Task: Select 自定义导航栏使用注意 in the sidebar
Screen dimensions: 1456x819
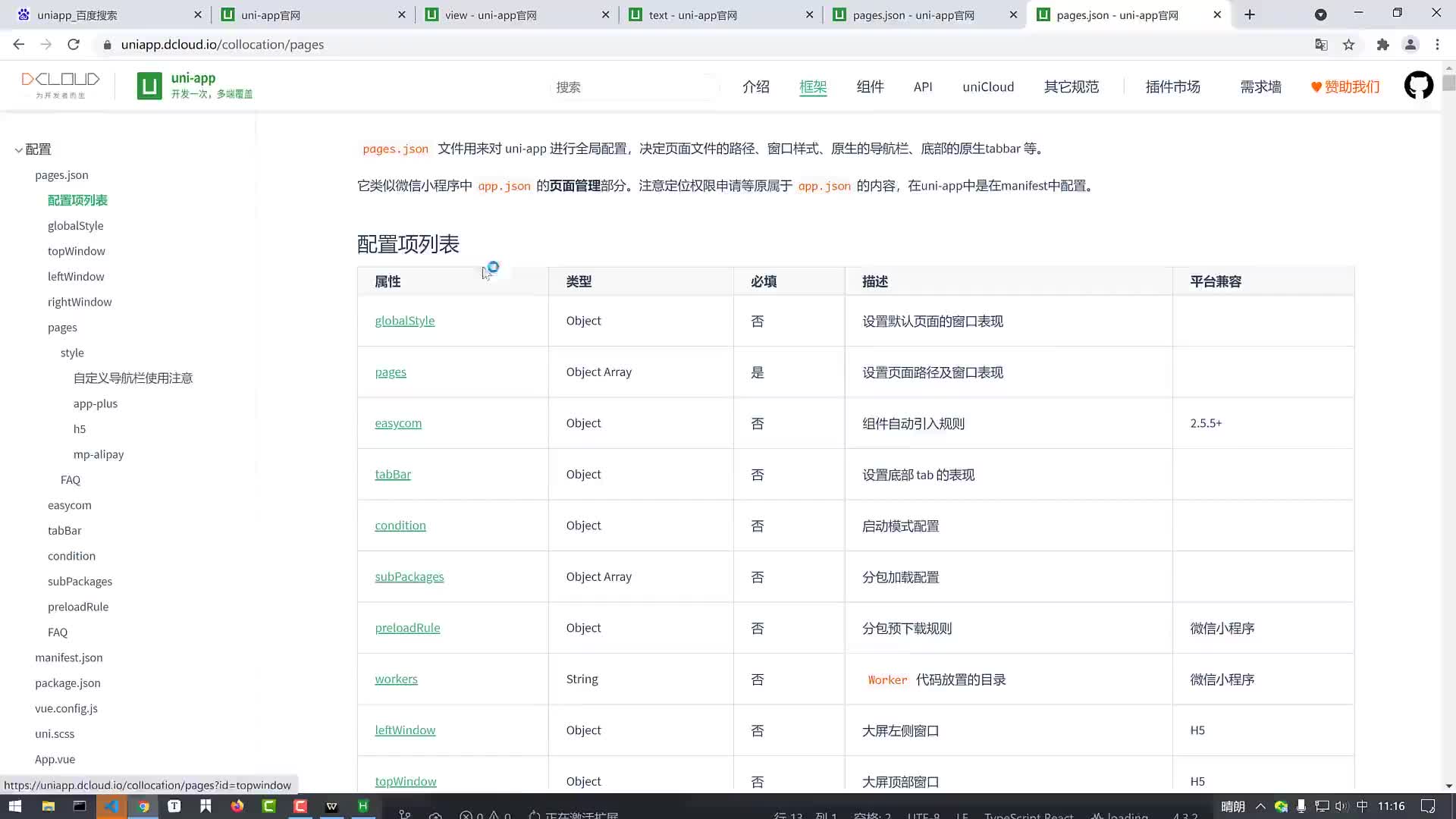Action: click(x=133, y=378)
